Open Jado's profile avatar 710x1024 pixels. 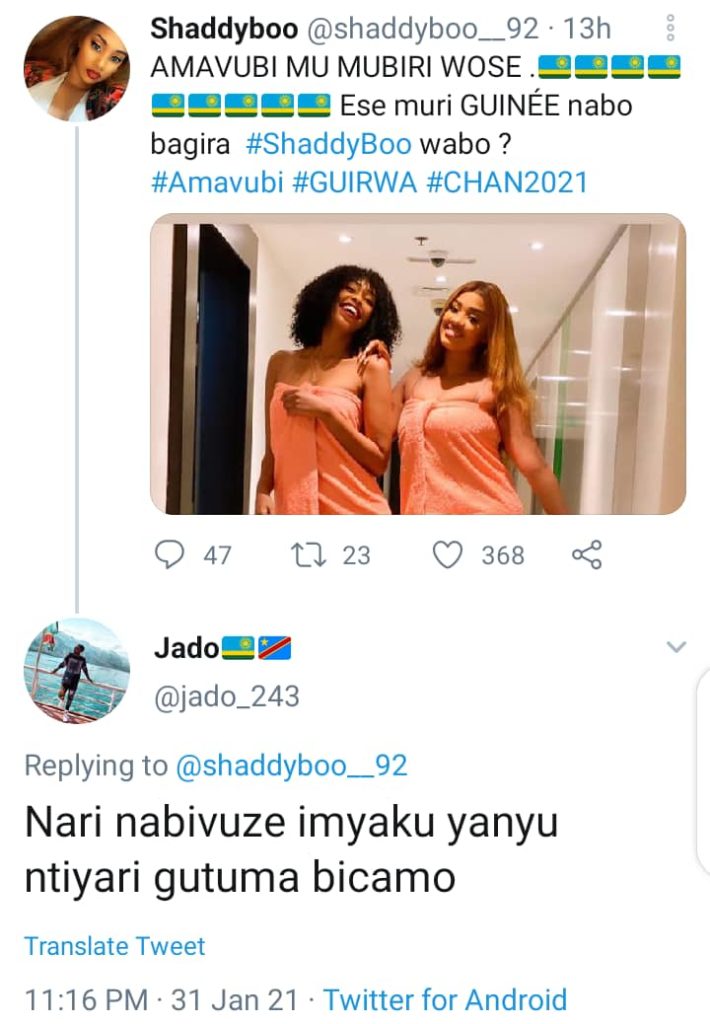tap(76, 671)
